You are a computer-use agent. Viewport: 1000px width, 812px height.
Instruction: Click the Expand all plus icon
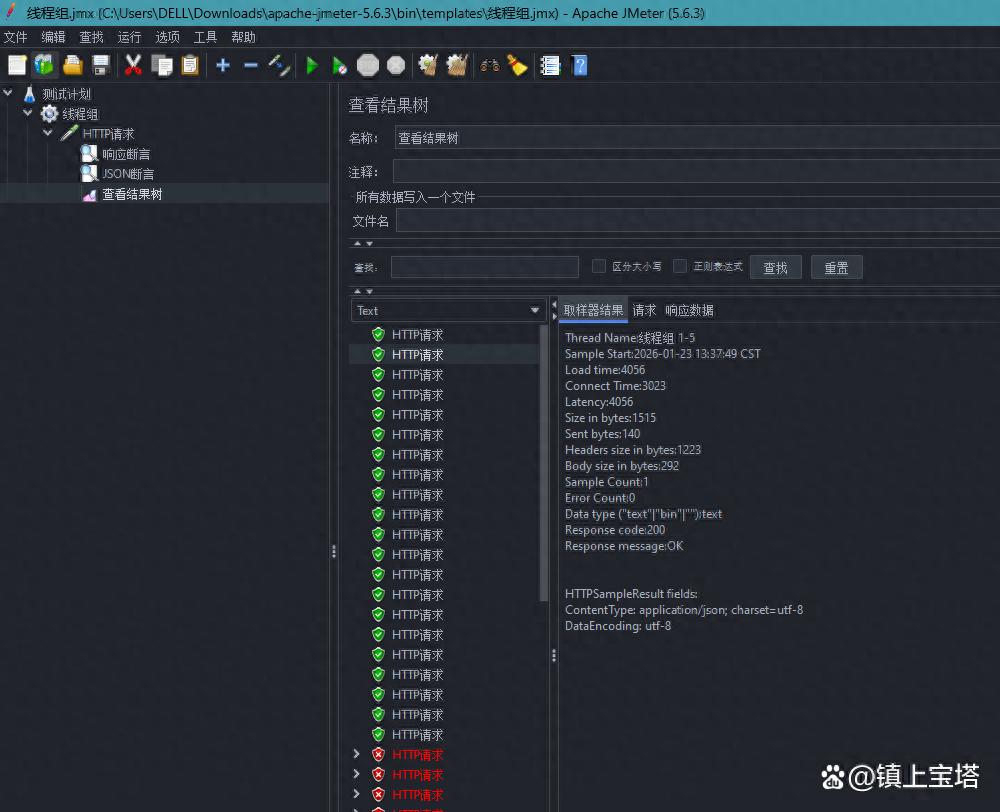[x=223, y=65]
